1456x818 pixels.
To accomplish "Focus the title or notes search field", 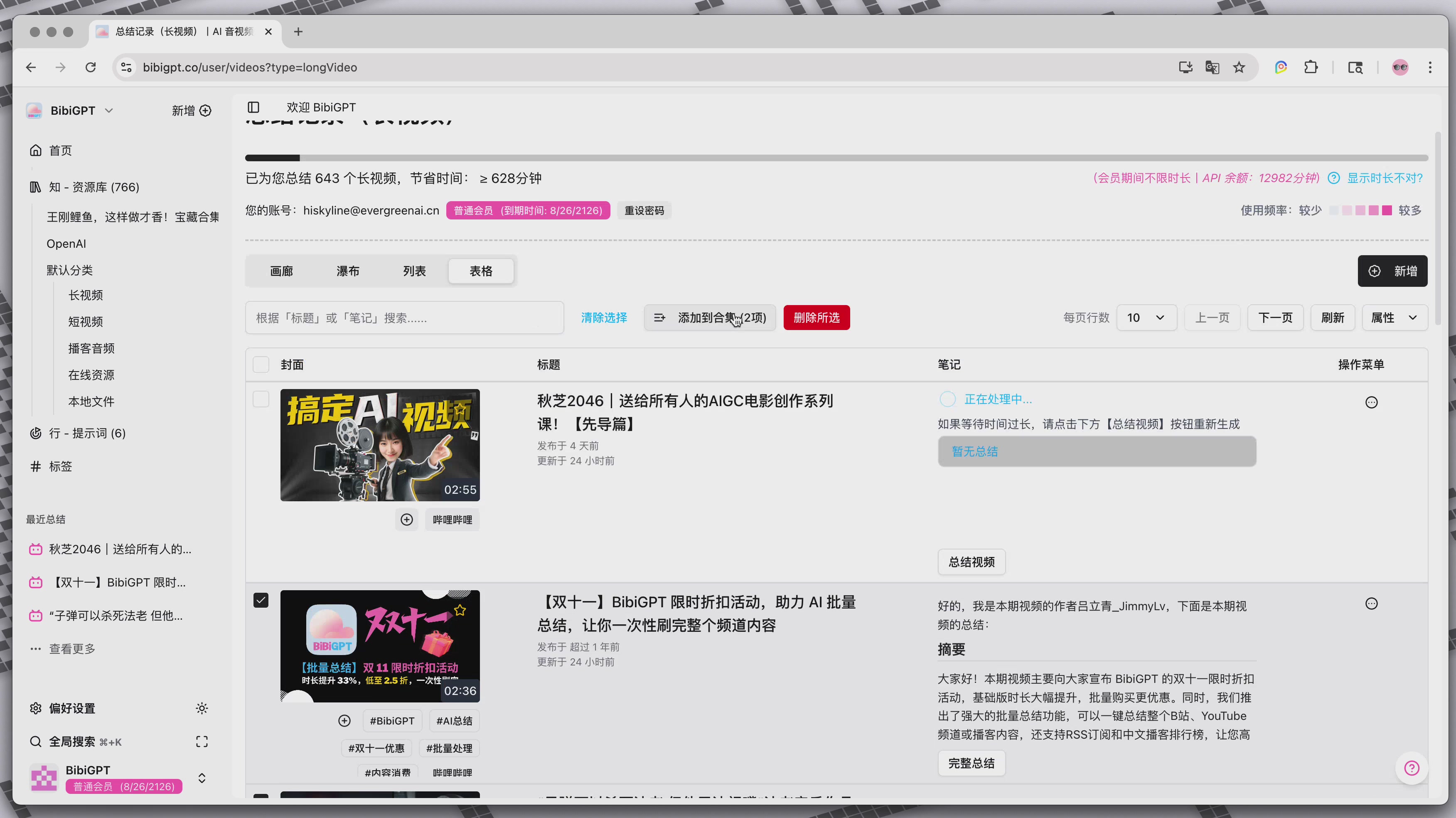I will [404, 318].
